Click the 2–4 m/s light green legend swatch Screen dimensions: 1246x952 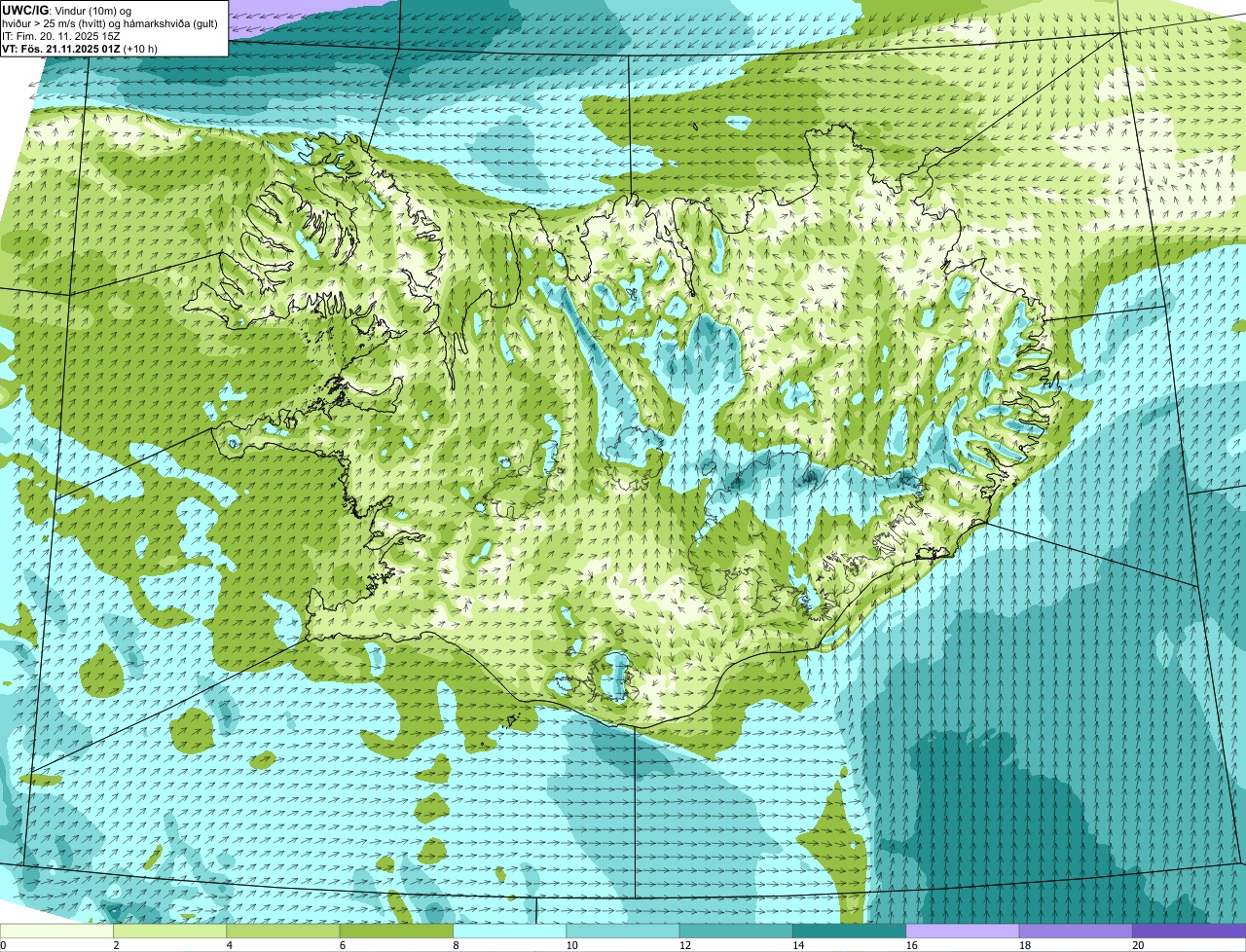[171, 932]
